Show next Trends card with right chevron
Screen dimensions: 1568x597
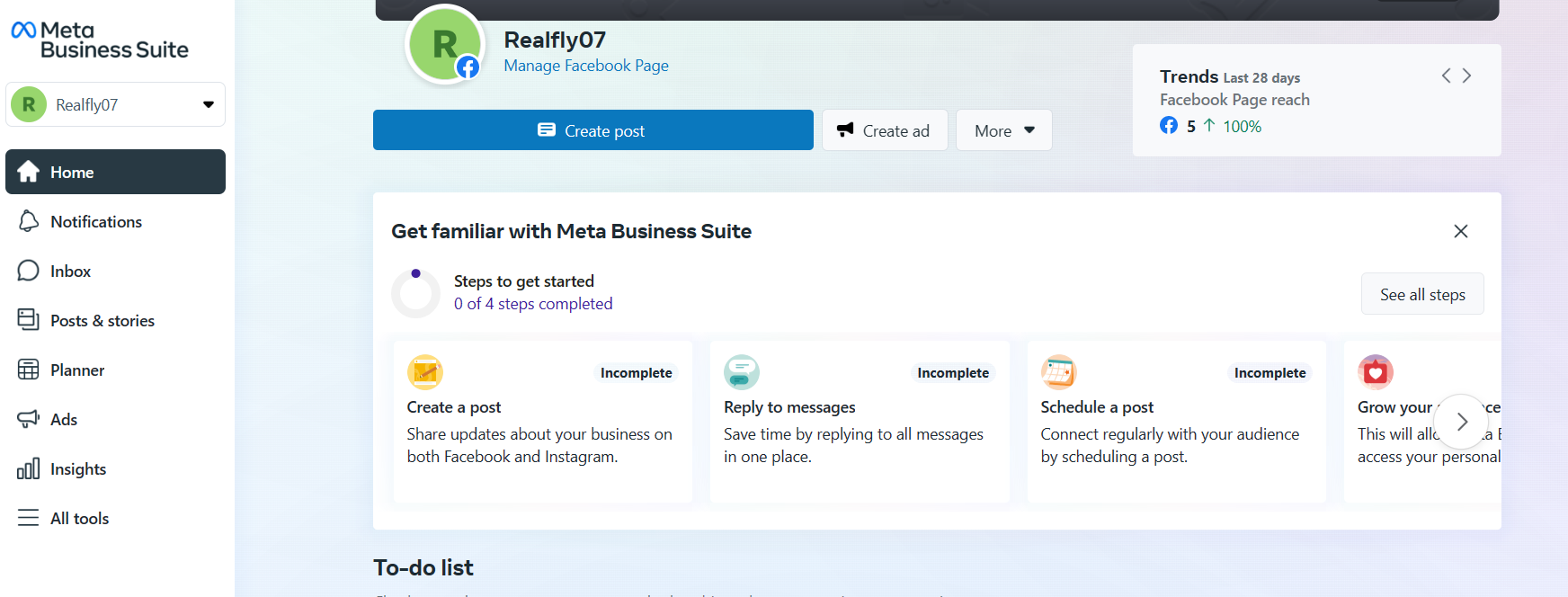point(1466,76)
